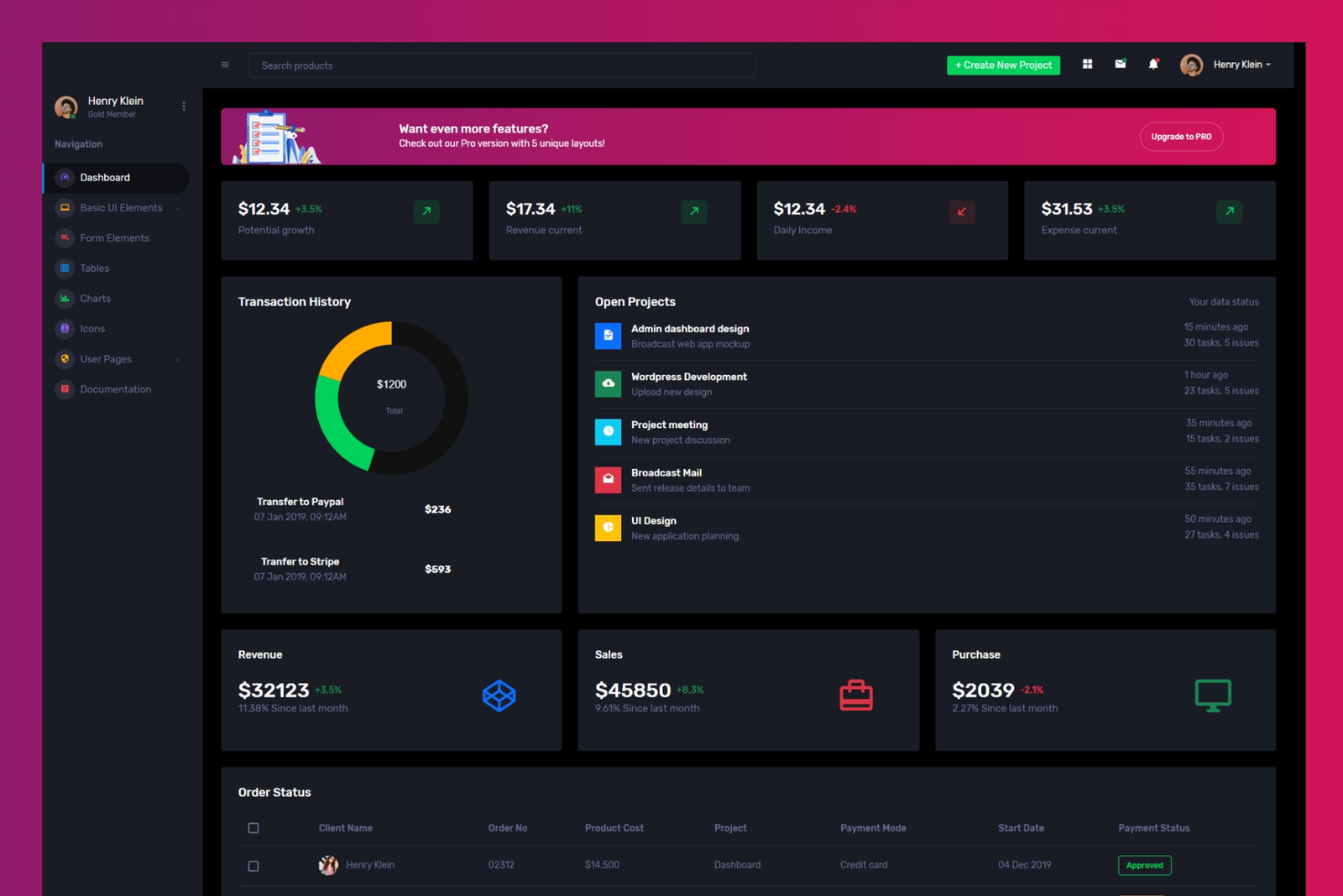Select the Wordpress Development cloud icon
This screenshot has width=1343, height=896.
(x=608, y=383)
